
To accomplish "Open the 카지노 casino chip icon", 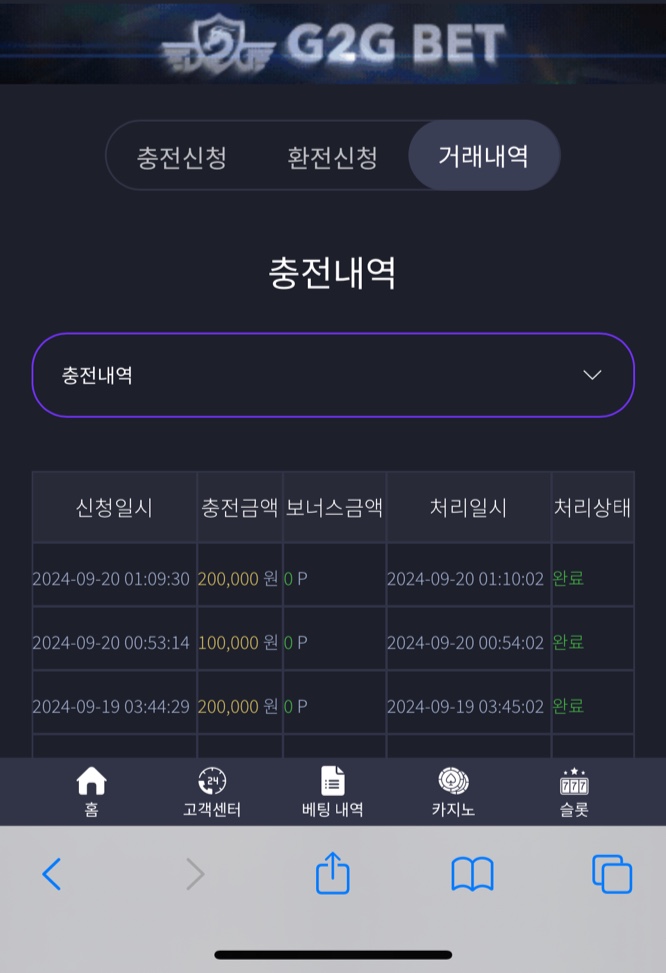I will coord(453,781).
